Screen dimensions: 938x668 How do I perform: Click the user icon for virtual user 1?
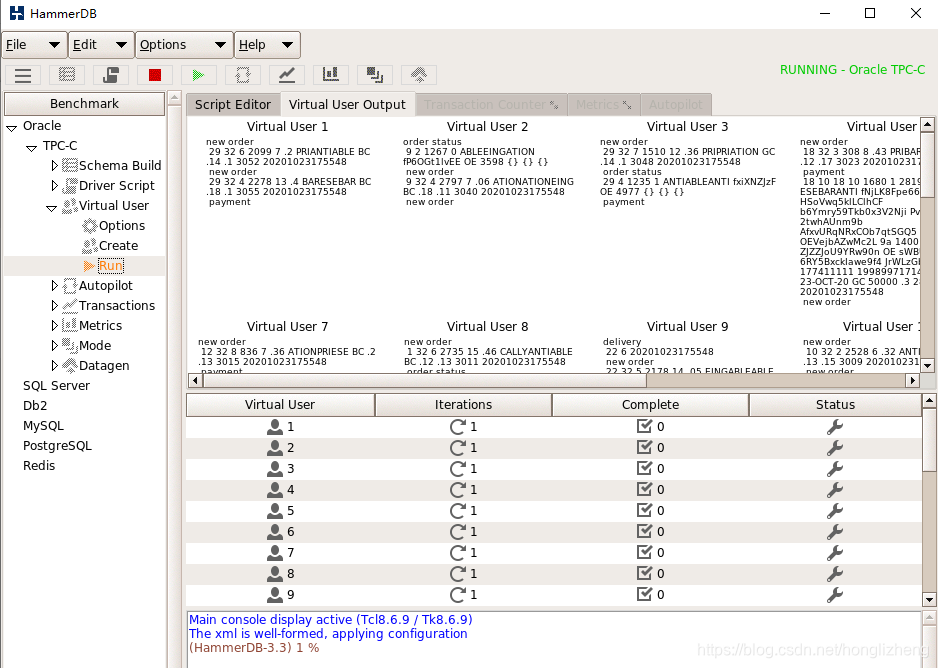point(275,427)
